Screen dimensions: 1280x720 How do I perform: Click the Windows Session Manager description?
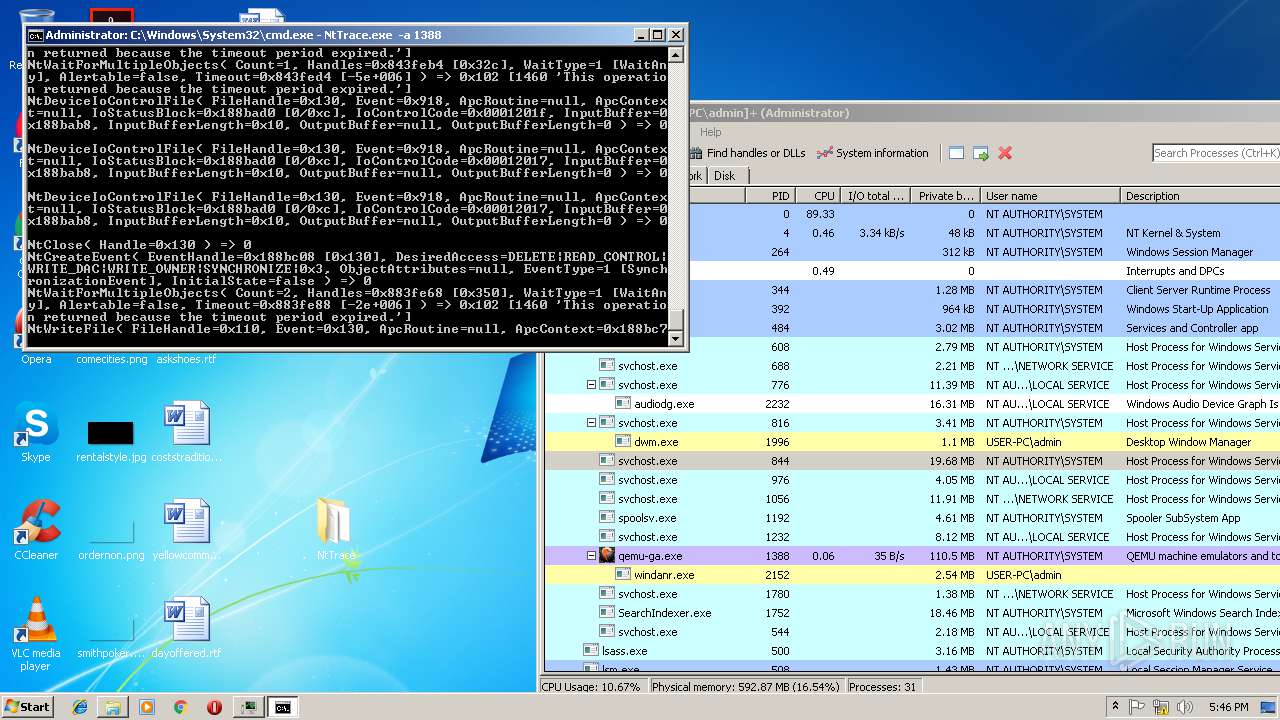1189,252
